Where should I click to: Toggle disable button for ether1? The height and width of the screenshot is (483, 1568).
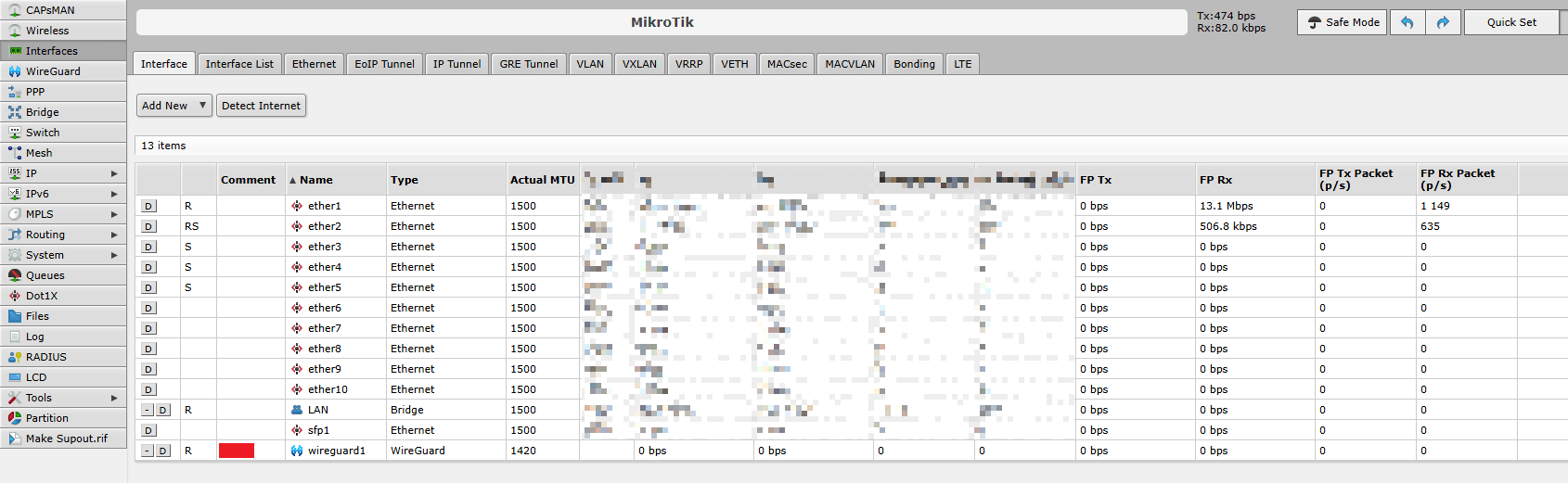[148, 206]
